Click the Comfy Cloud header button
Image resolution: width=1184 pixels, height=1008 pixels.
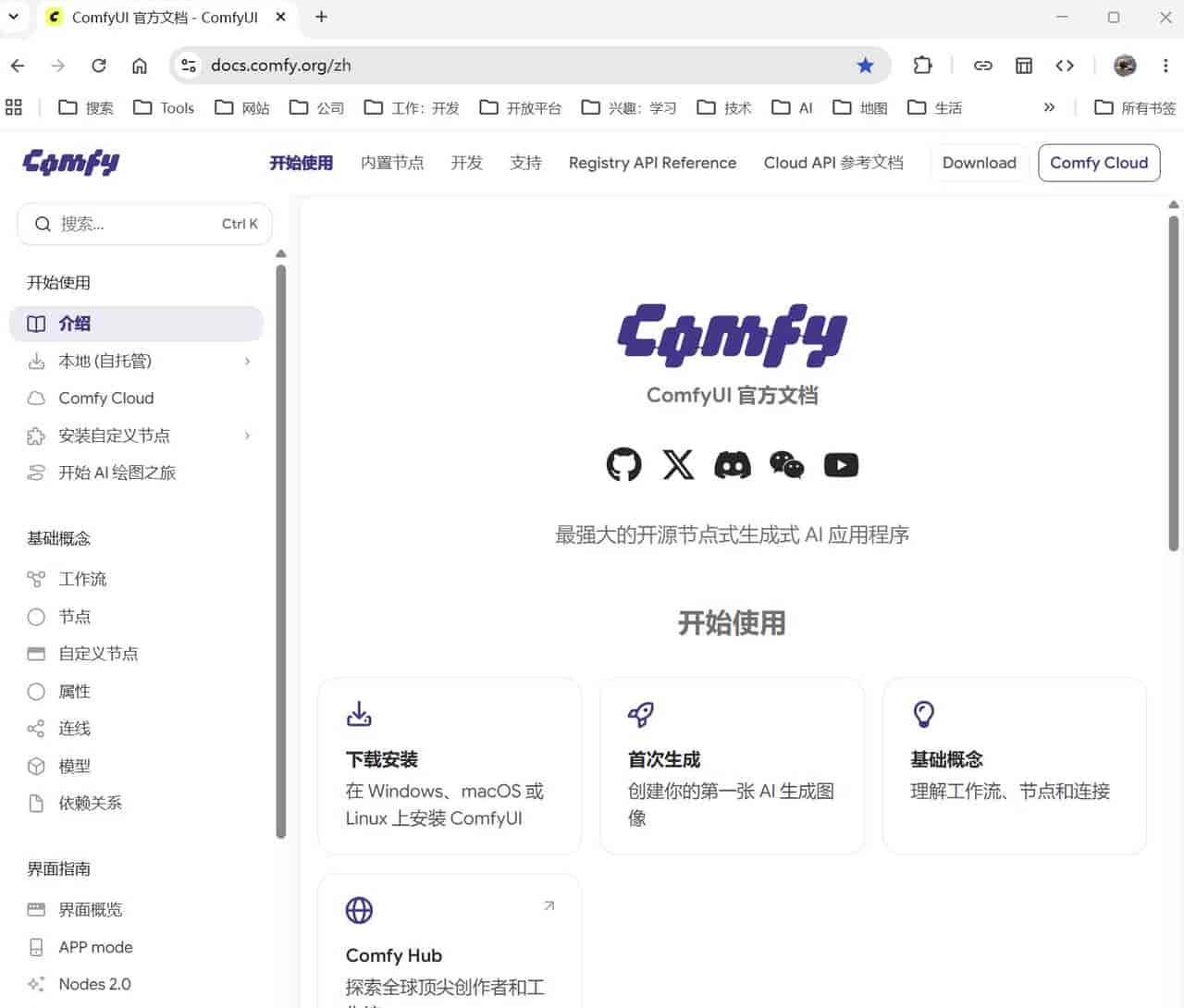[1099, 163]
